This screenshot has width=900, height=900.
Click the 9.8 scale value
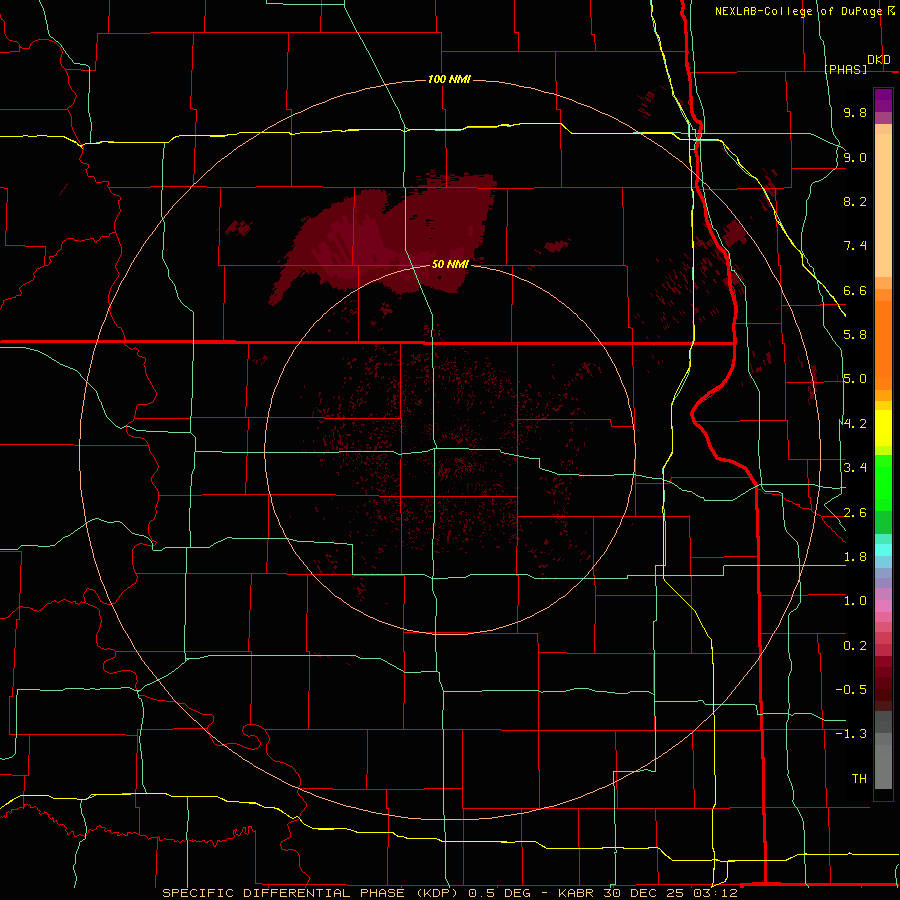coord(855,112)
